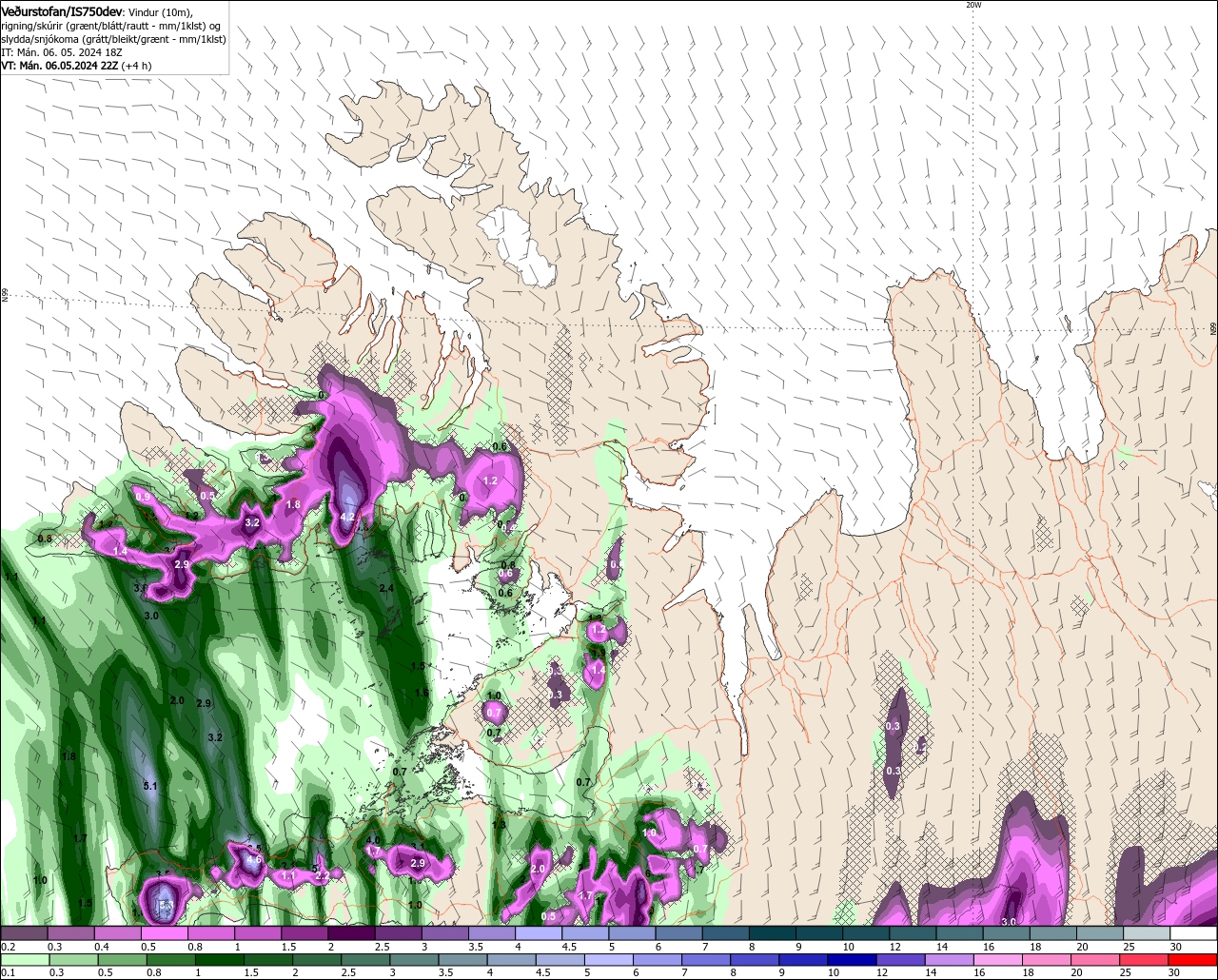1218x980 pixels.
Task: Click the 4.2 value in the purple snow area
Action: point(347,517)
